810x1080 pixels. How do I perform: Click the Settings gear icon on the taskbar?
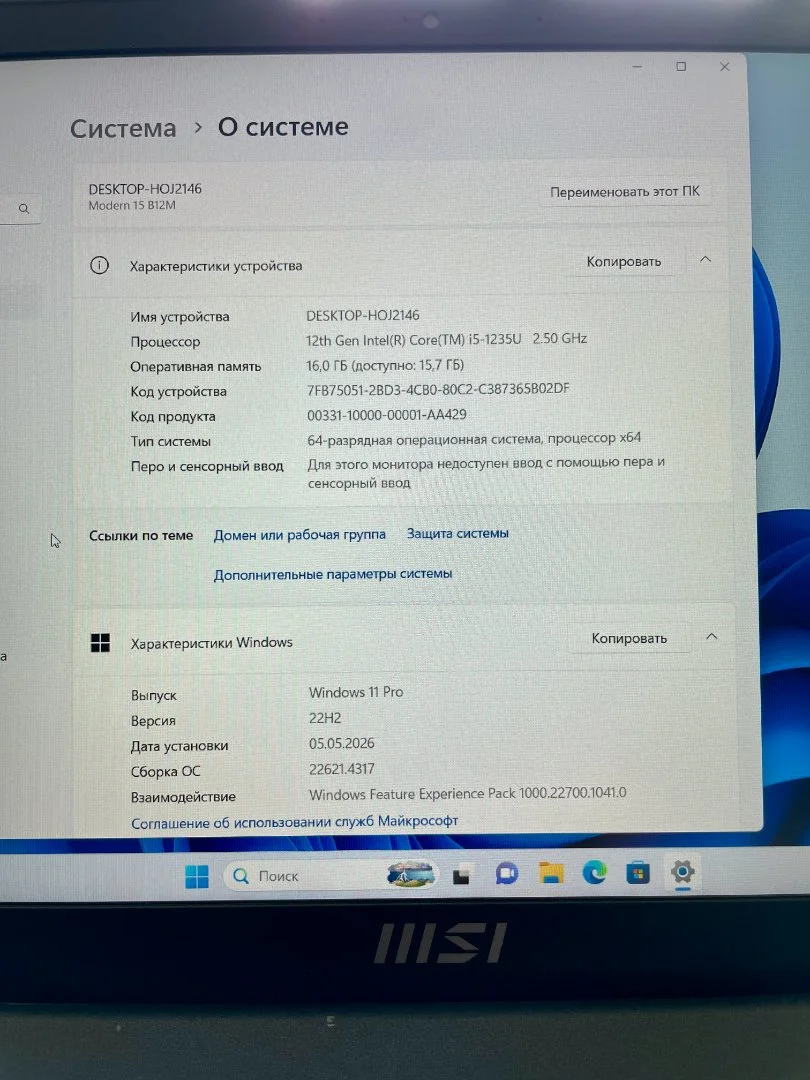[x=683, y=872]
